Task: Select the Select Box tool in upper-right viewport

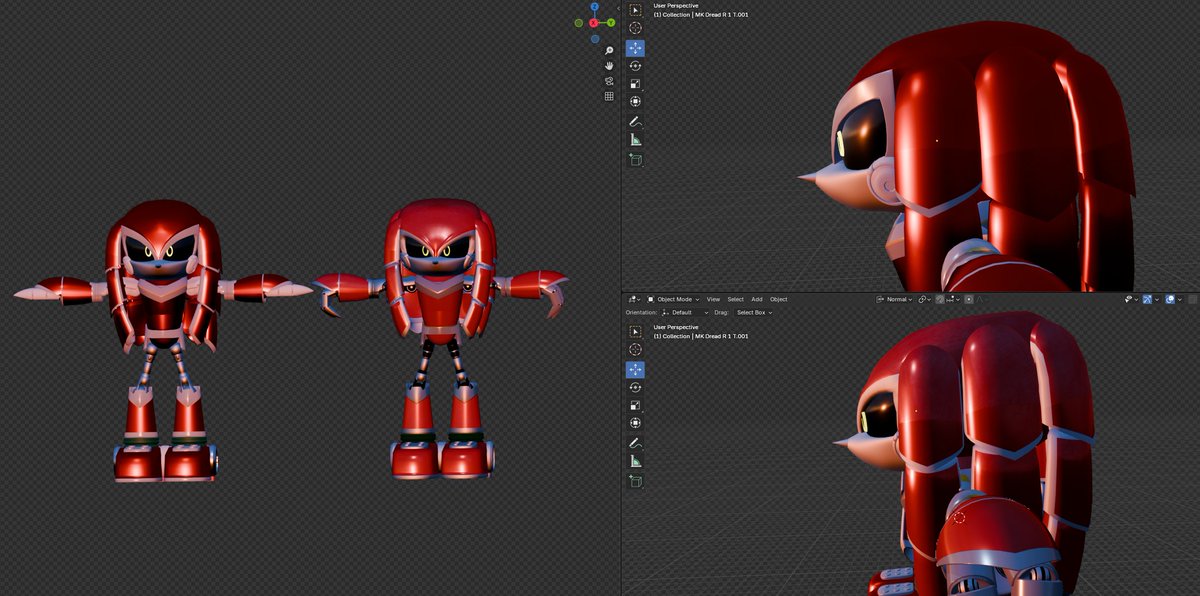Action: point(635,10)
